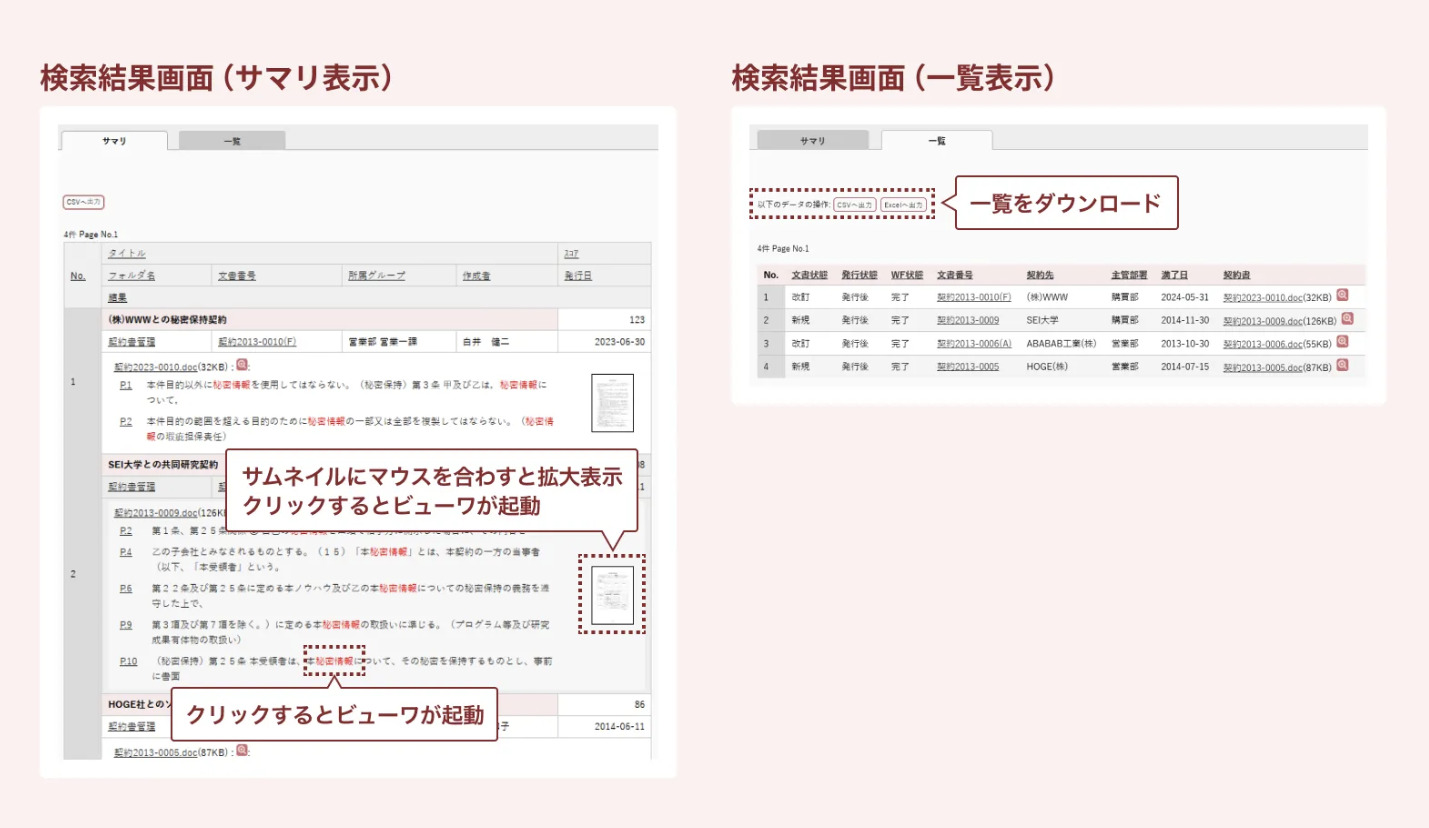Sort by WF状態 column header

pos(907,274)
